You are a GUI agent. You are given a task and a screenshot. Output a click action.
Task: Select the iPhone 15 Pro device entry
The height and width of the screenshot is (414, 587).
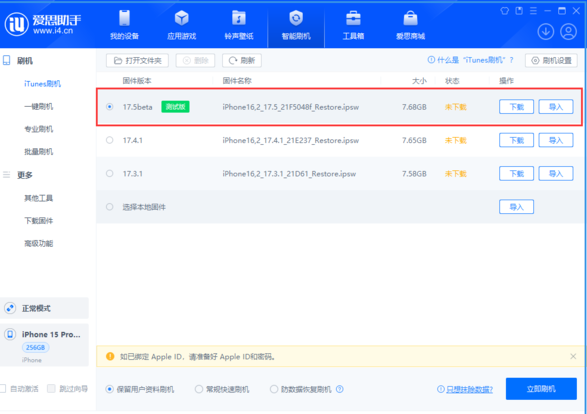[x=44, y=345]
